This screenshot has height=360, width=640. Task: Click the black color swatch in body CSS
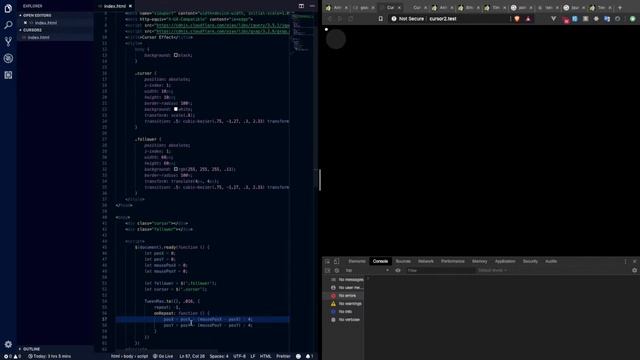[176, 55]
